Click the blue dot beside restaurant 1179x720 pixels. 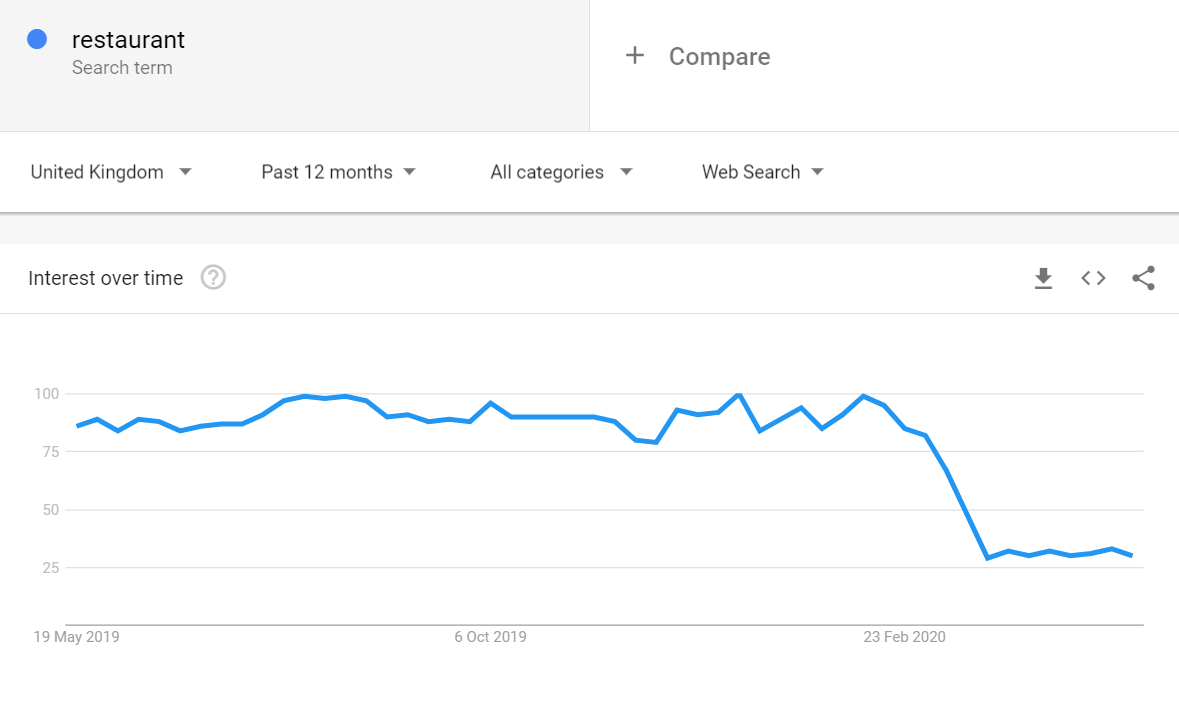(38, 40)
